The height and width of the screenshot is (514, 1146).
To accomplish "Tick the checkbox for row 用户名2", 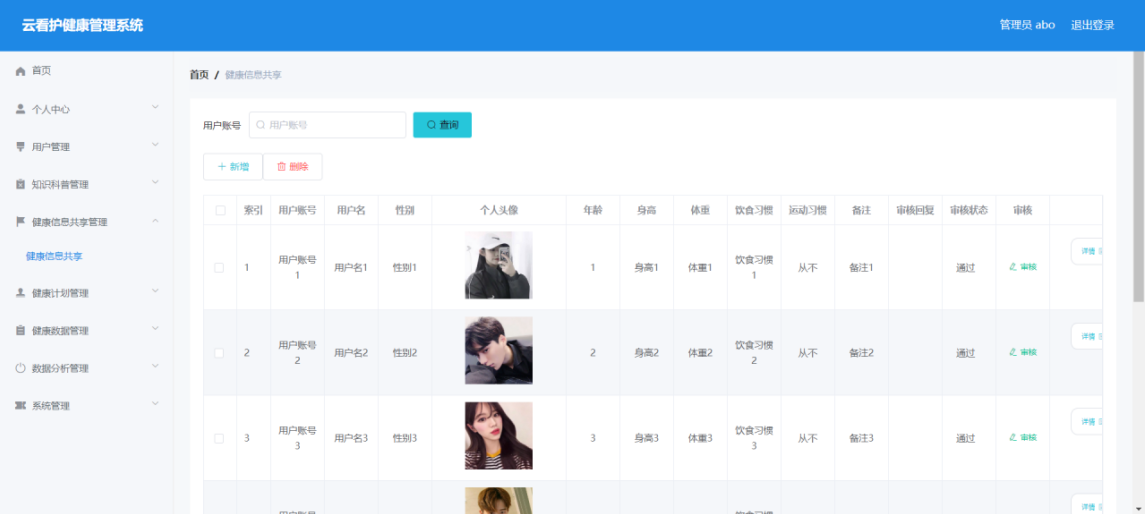I will click(219, 353).
